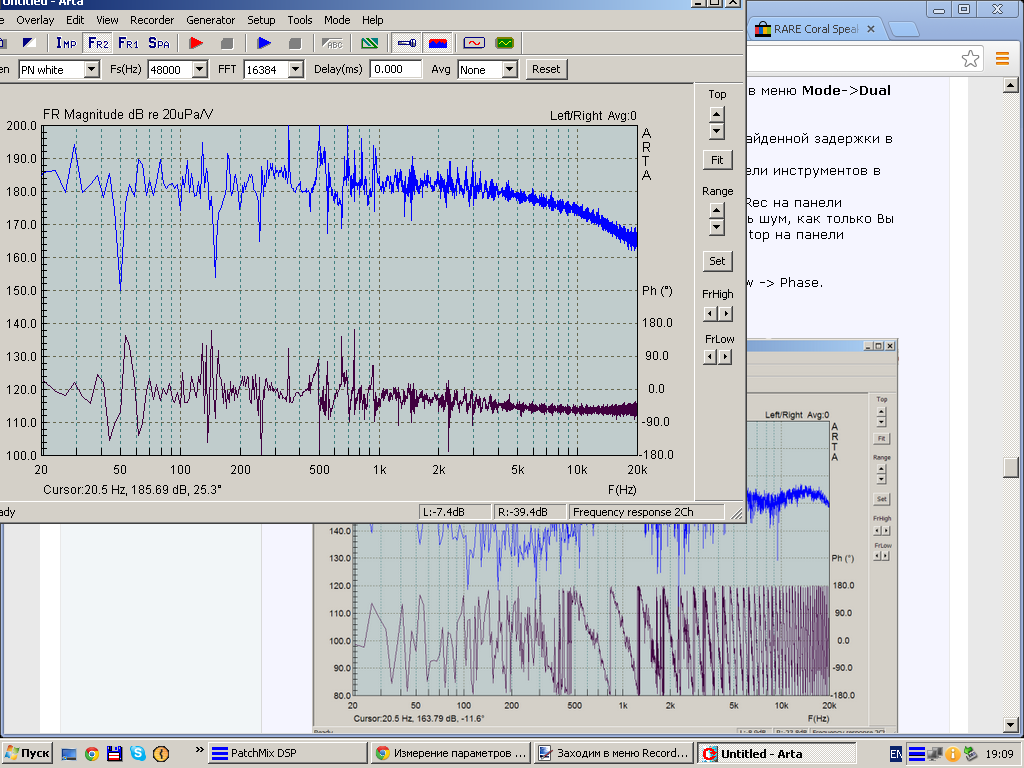Open the Spa spectrum analyzer mode
The width and height of the screenshot is (1024, 768).
click(x=158, y=43)
